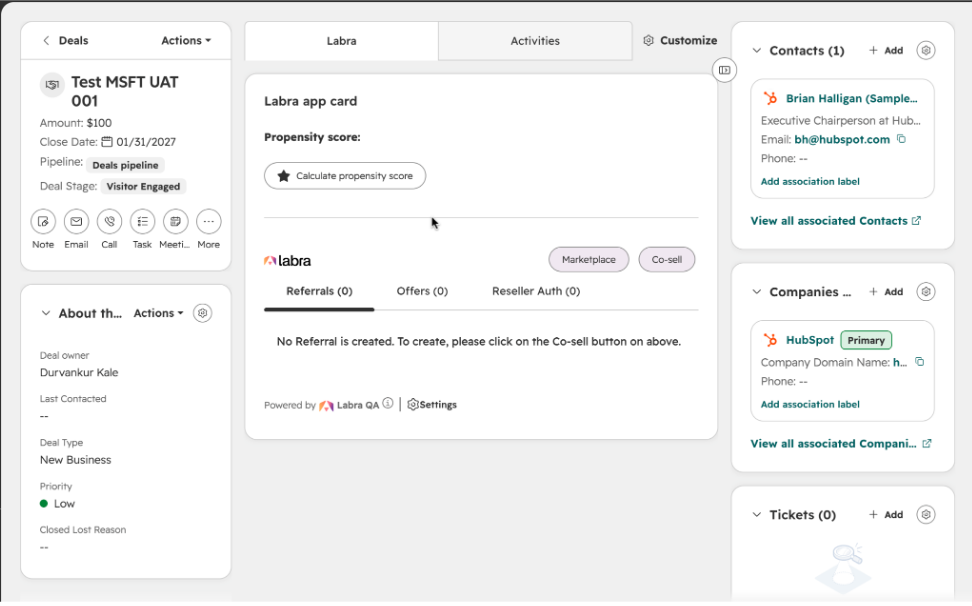Copy Brian Halligan's email address icon
Viewport: 972px width, 606px height.
coord(901,139)
